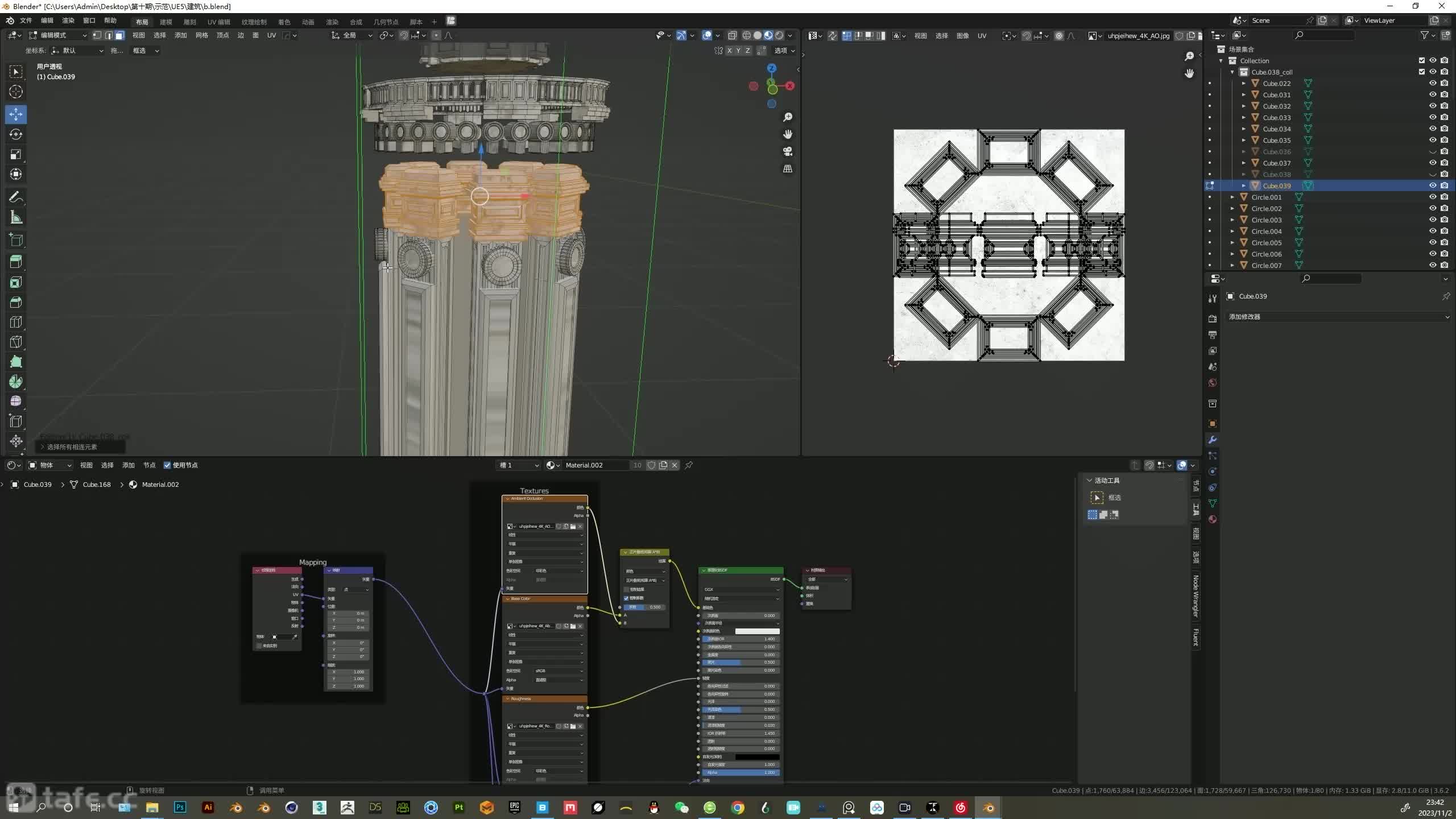
Task: Disable rendering of Circle.001 camera icon
Action: (1444, 197)
